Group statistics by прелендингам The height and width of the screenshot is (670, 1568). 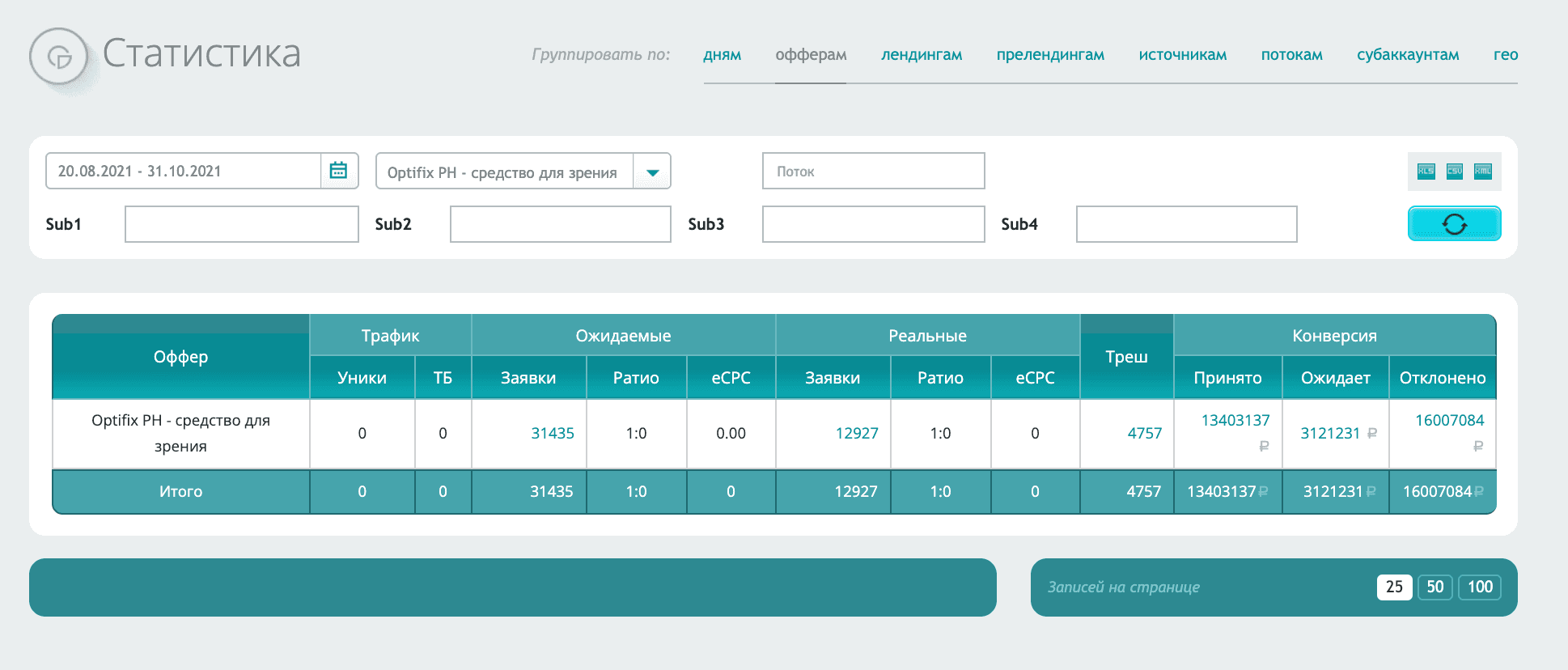click(x=1050, y=55)
